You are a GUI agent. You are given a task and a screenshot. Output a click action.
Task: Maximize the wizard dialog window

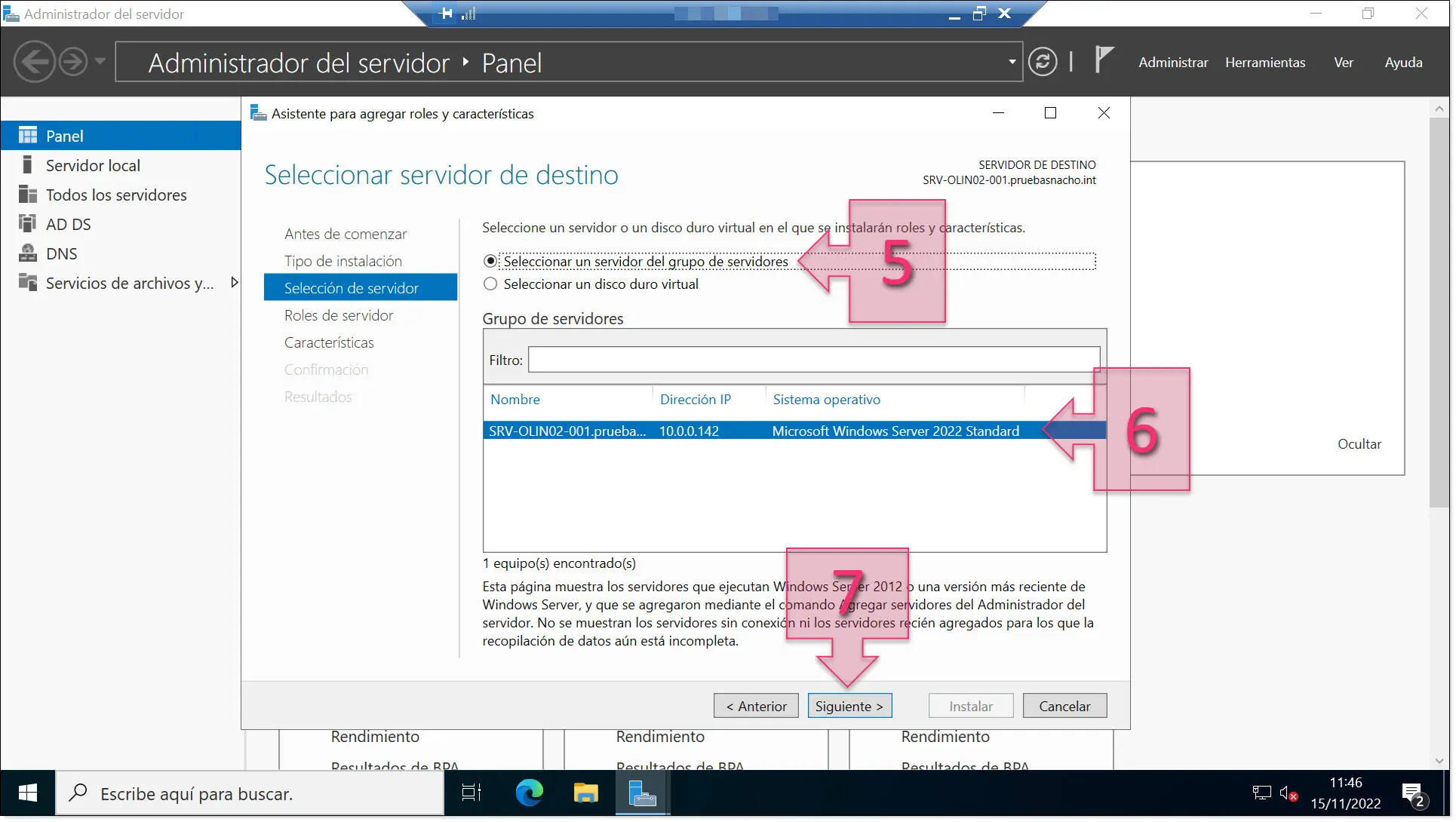click(x=1050, y=113)
